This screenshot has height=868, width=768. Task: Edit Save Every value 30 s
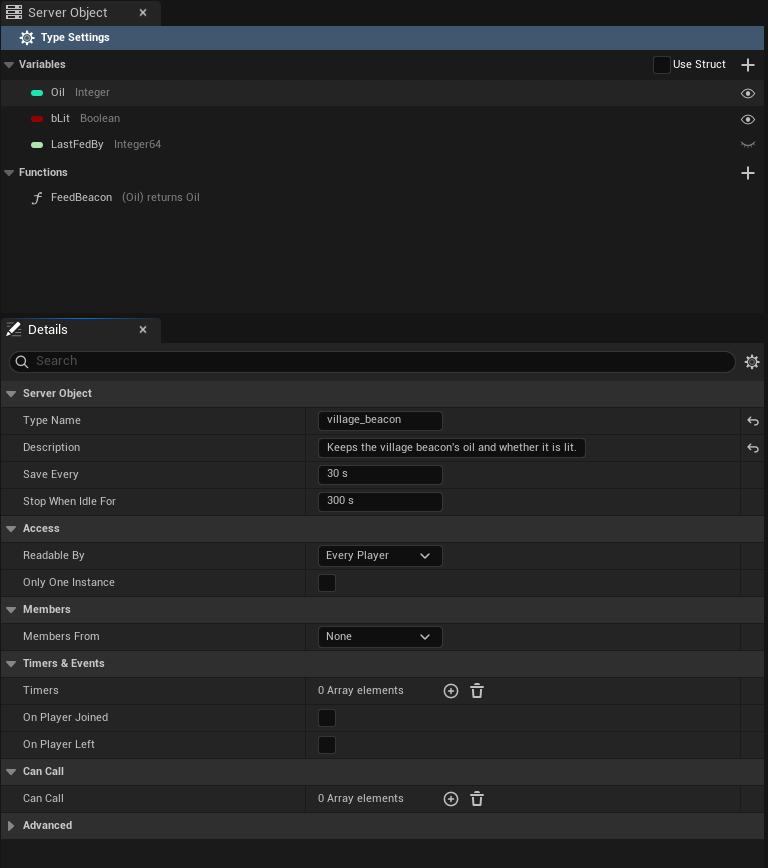tap(380, 474)
